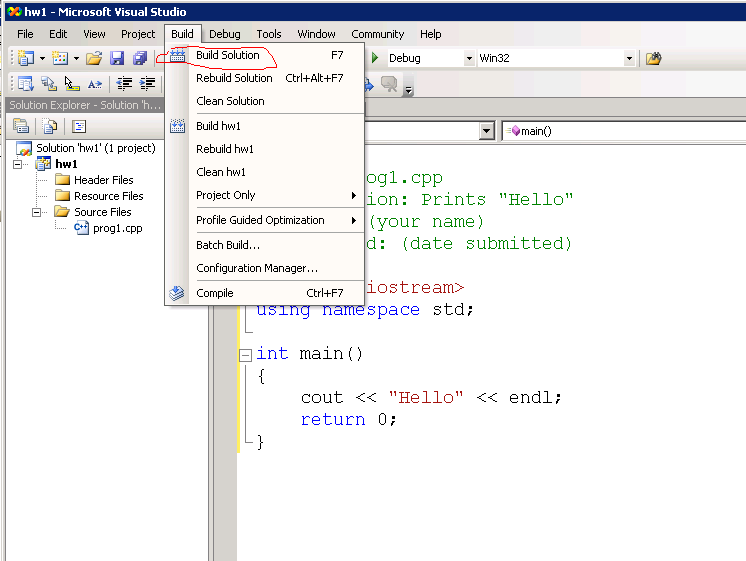Viewport: 746px width, 561px height.
Task: Click the greyed-out bookmark toolbar icon
Action: [x=389, y=84]
